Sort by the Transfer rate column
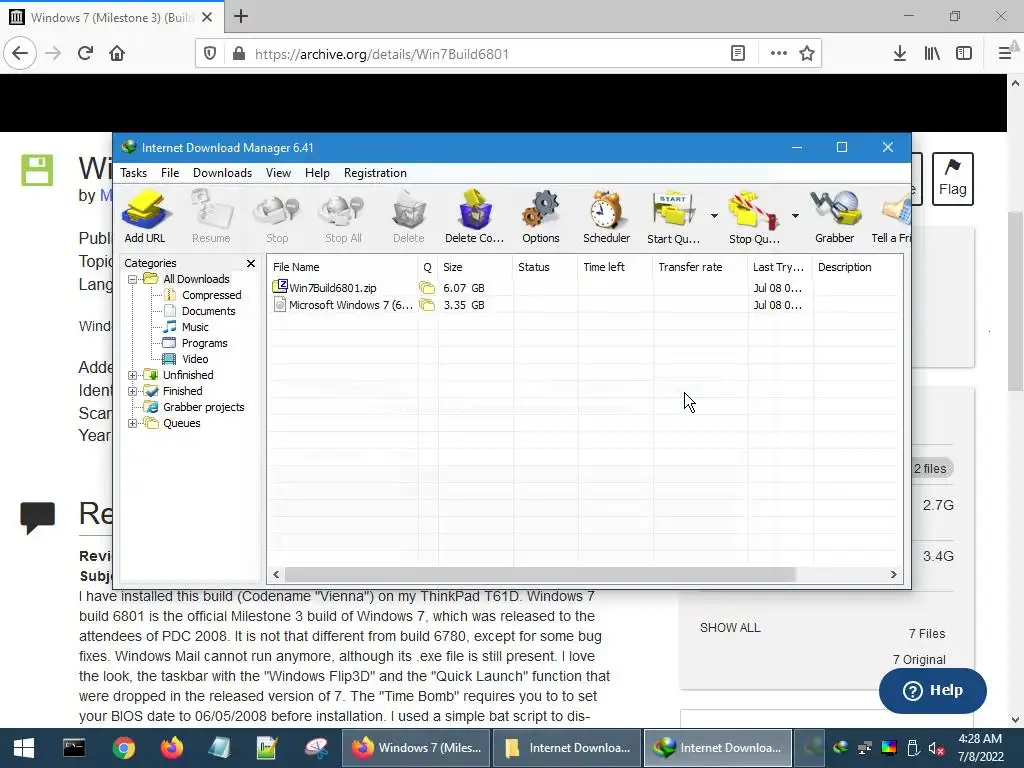 coord(701,267)
